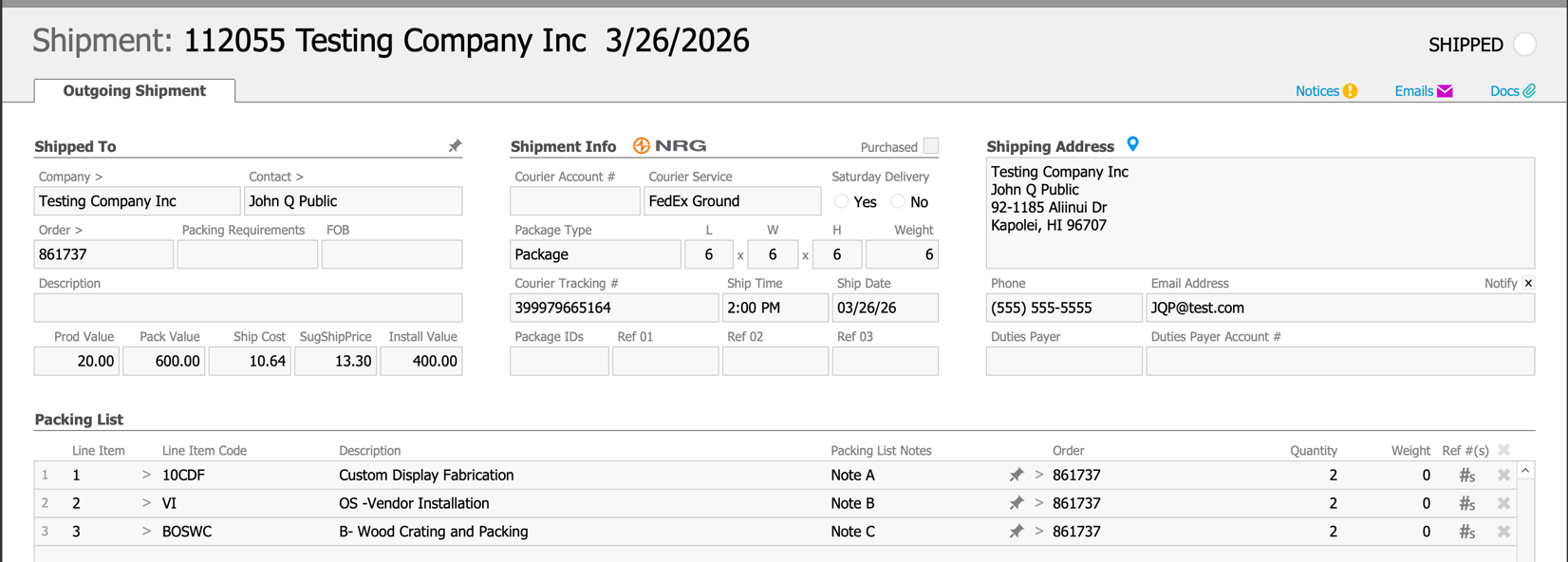Open the Notices link
This screenshot has width=1568, height=562.
click(1325, 91)
